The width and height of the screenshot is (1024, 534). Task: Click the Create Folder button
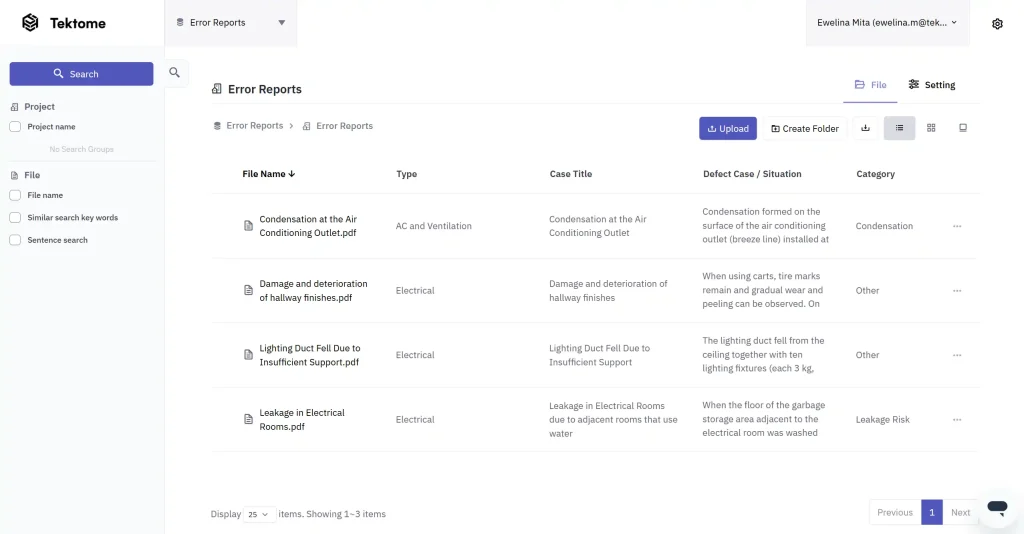[805, 128]
